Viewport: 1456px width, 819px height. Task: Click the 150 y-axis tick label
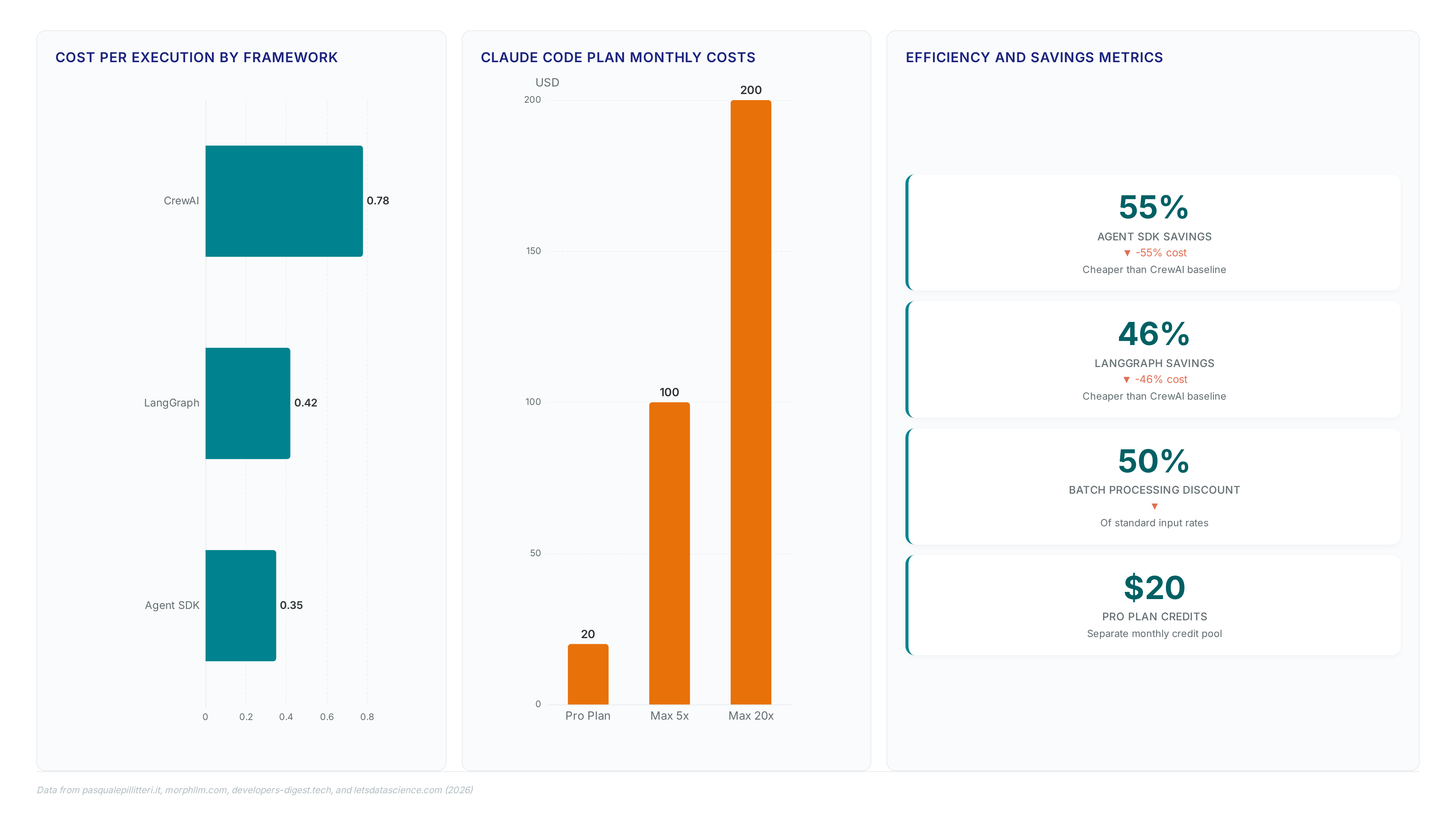[533, 251]
